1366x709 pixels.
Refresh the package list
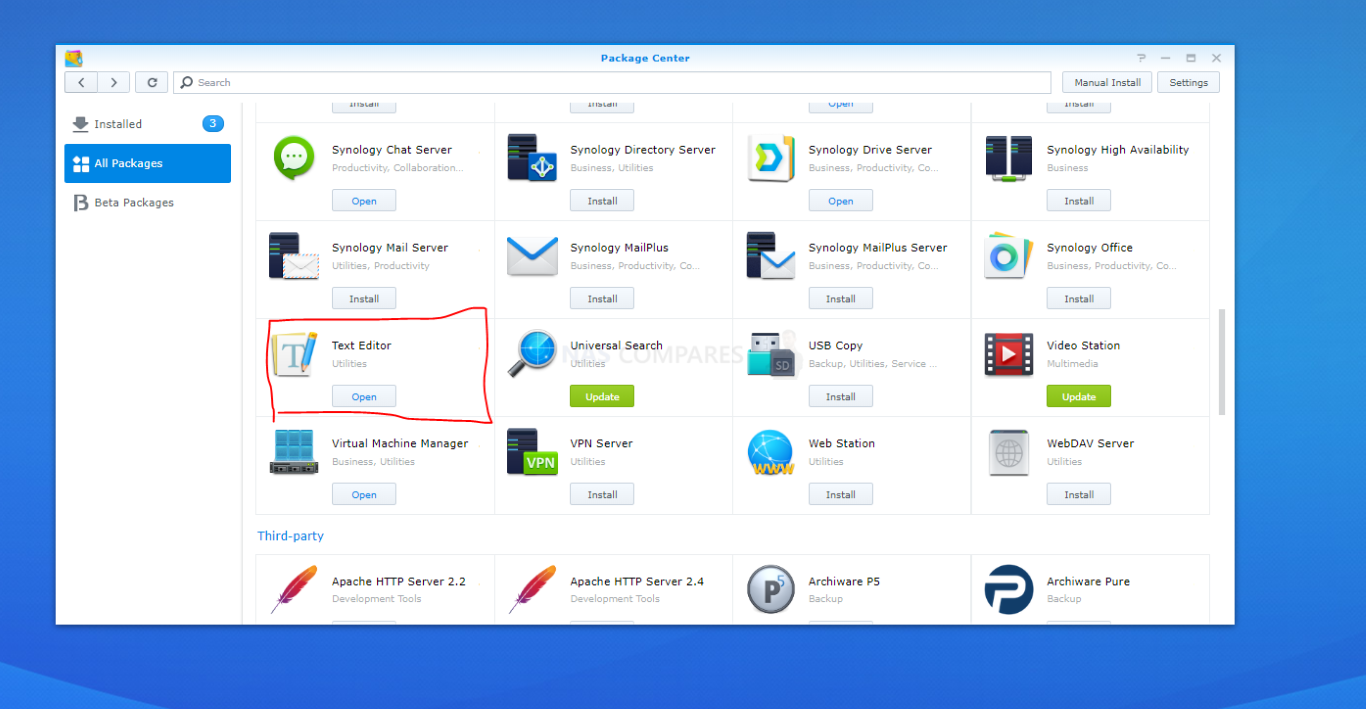[152, 83]
